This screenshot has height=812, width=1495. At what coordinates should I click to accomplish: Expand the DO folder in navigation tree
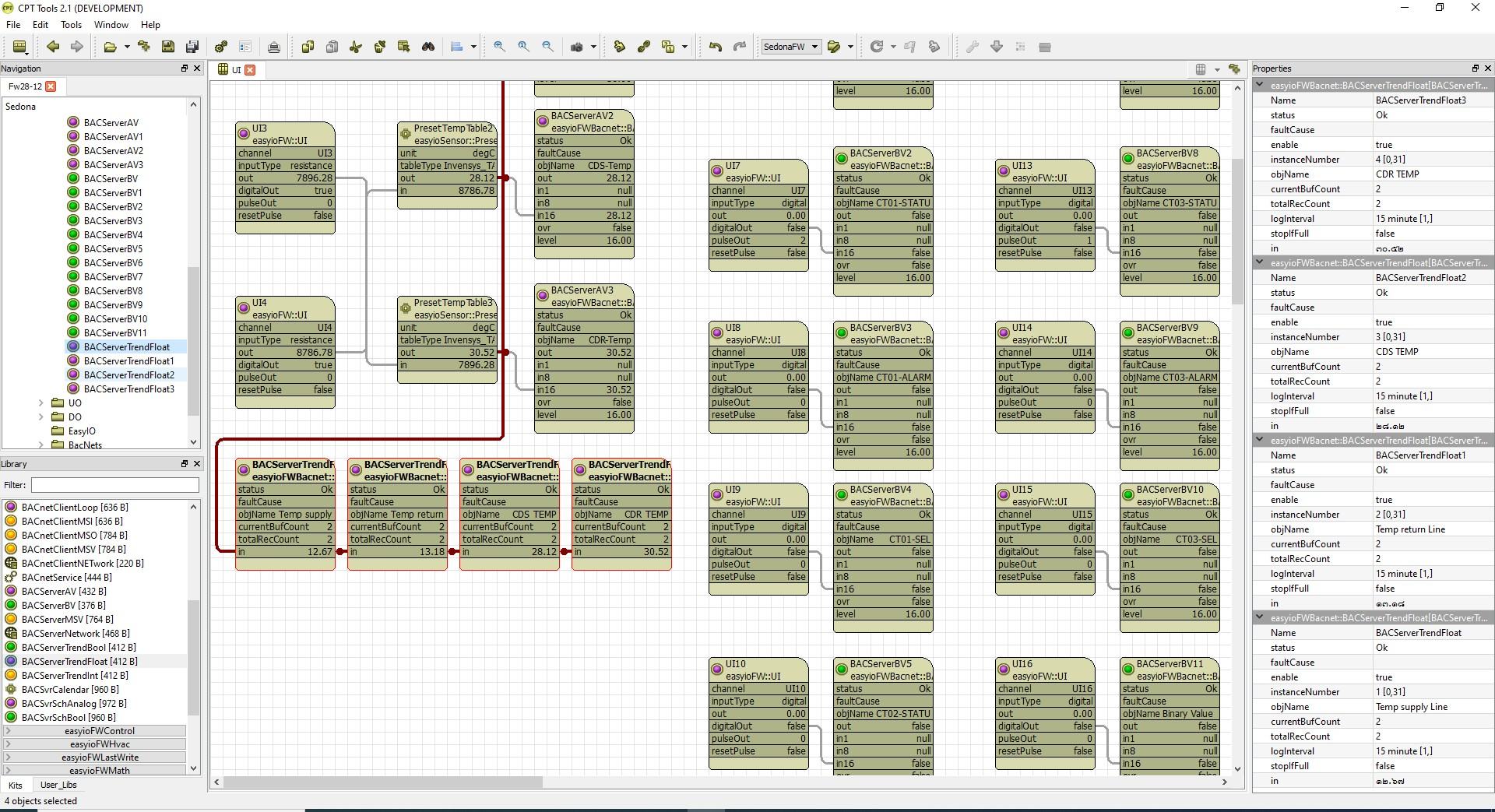41,417
